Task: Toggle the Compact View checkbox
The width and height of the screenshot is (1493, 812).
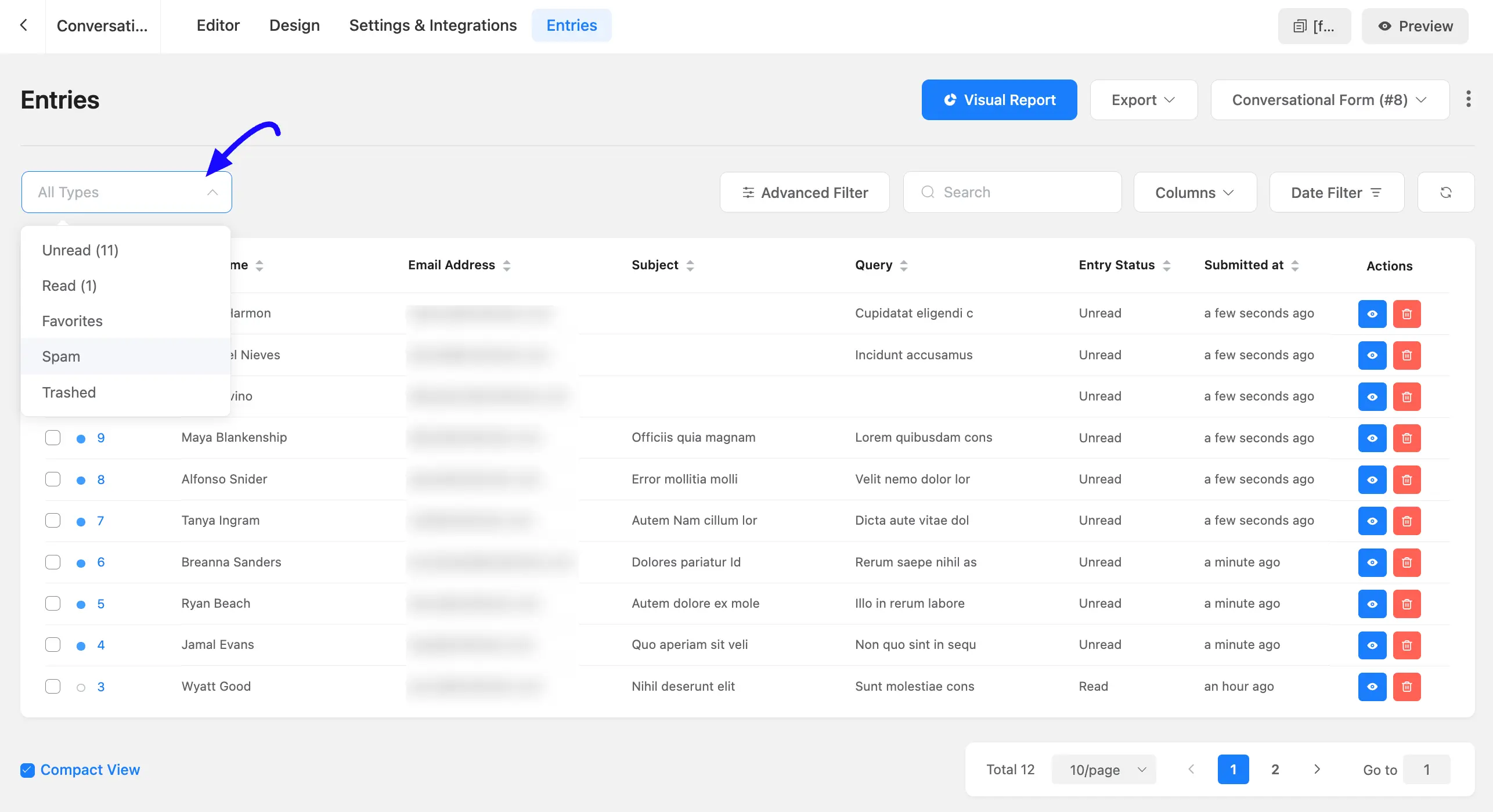Action: 27,770
